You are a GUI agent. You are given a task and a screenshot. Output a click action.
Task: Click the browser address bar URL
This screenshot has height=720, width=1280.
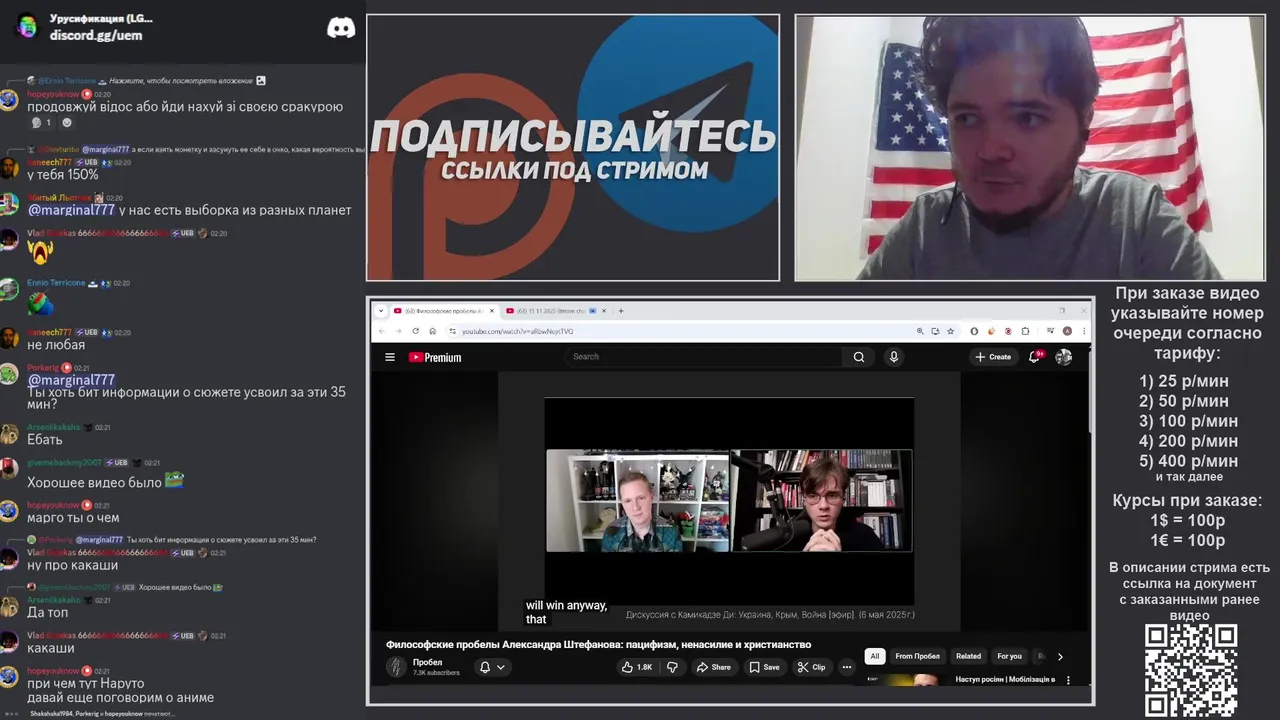point(517,331)
